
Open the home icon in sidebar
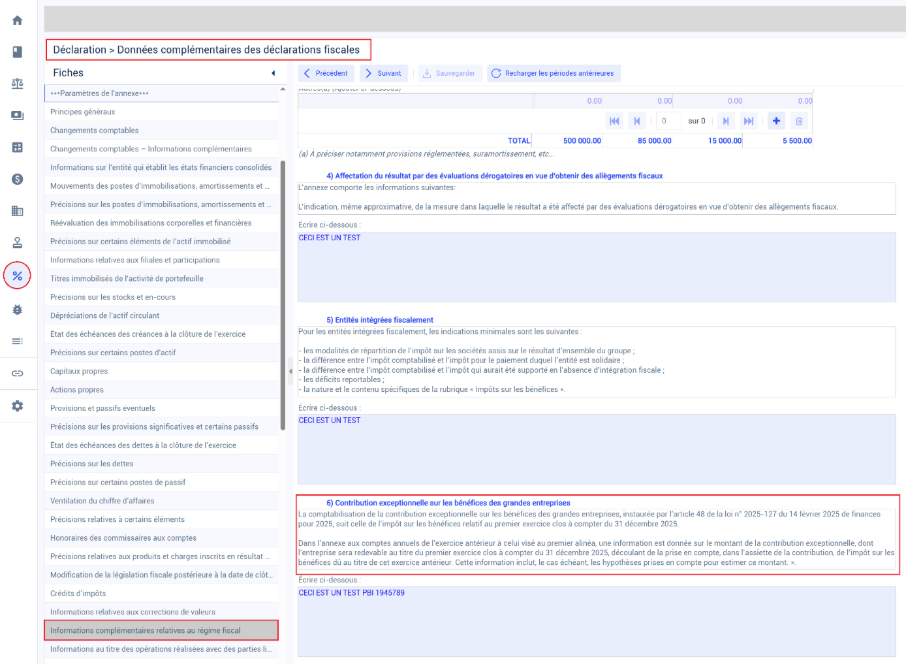[17, 21]
